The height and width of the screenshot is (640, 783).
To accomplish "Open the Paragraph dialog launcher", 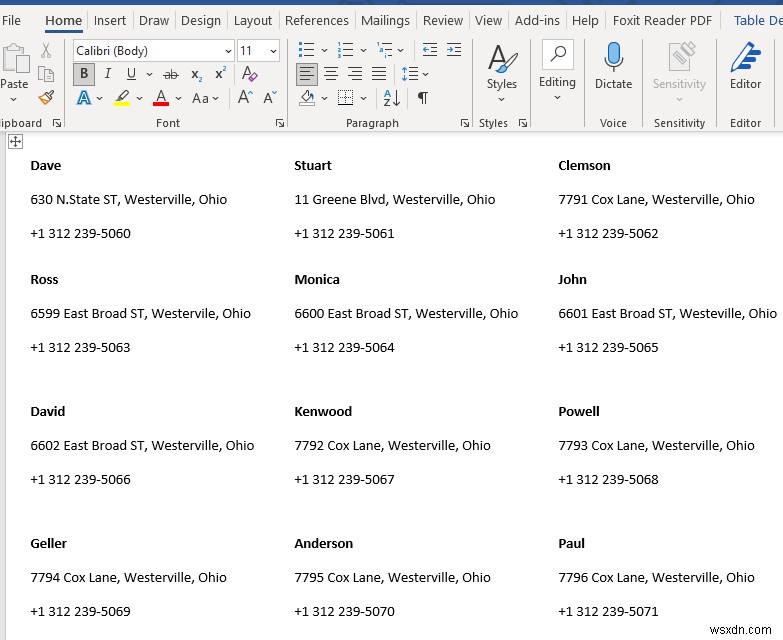I will point(465,123).
